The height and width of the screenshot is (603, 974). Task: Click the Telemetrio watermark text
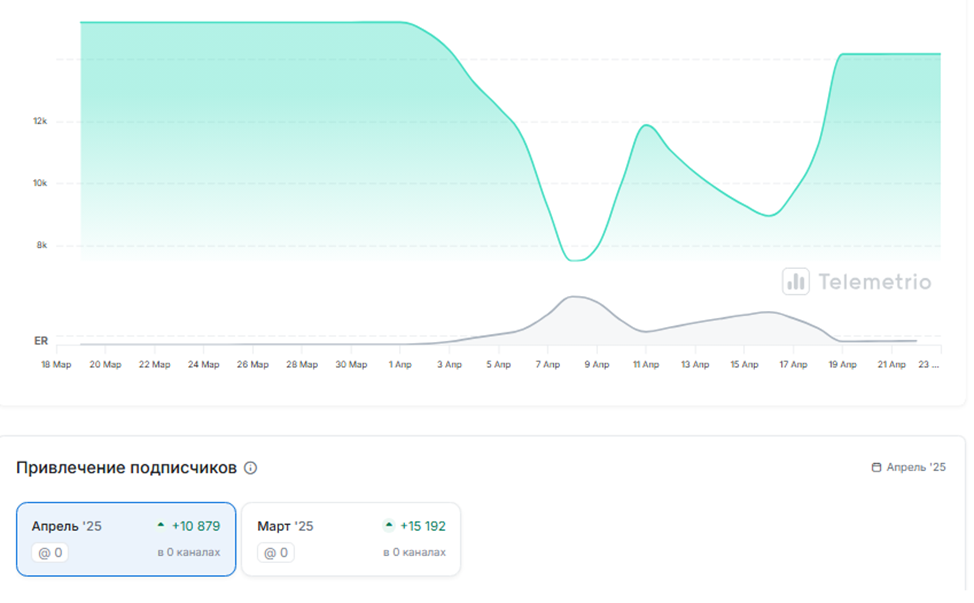tap(874, 282)
